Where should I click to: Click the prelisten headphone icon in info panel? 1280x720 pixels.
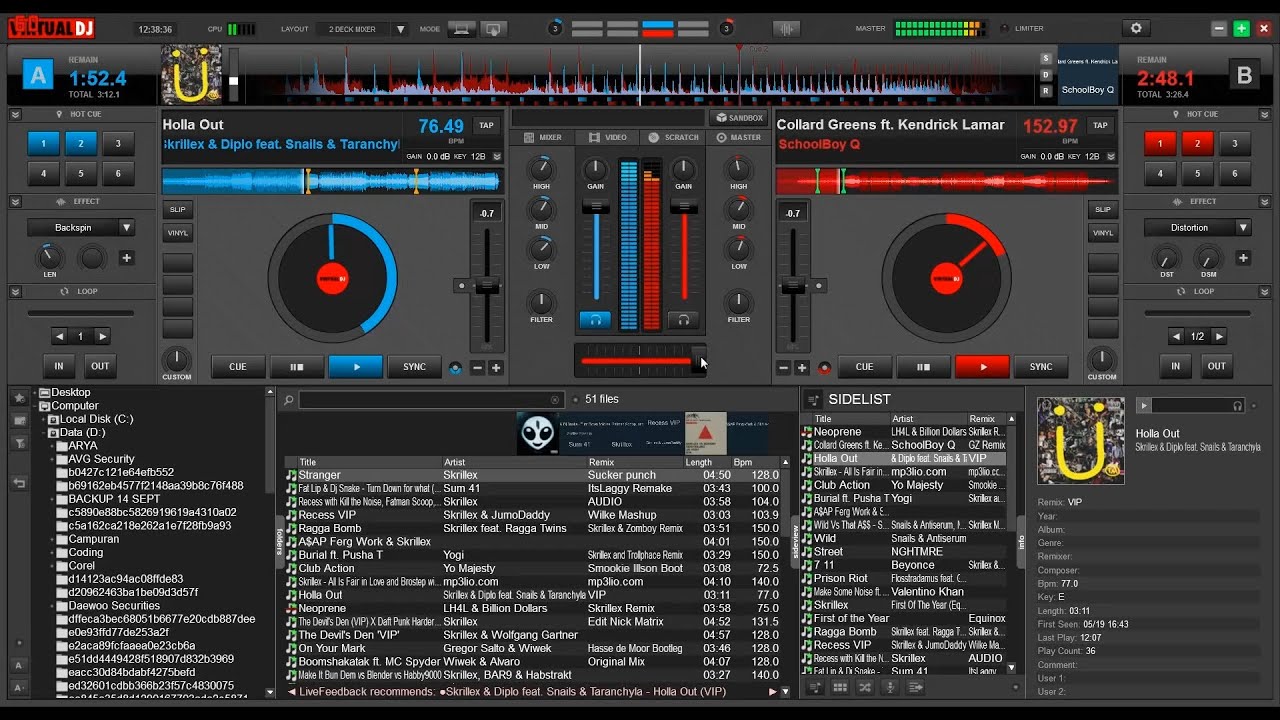point(1238,405)
